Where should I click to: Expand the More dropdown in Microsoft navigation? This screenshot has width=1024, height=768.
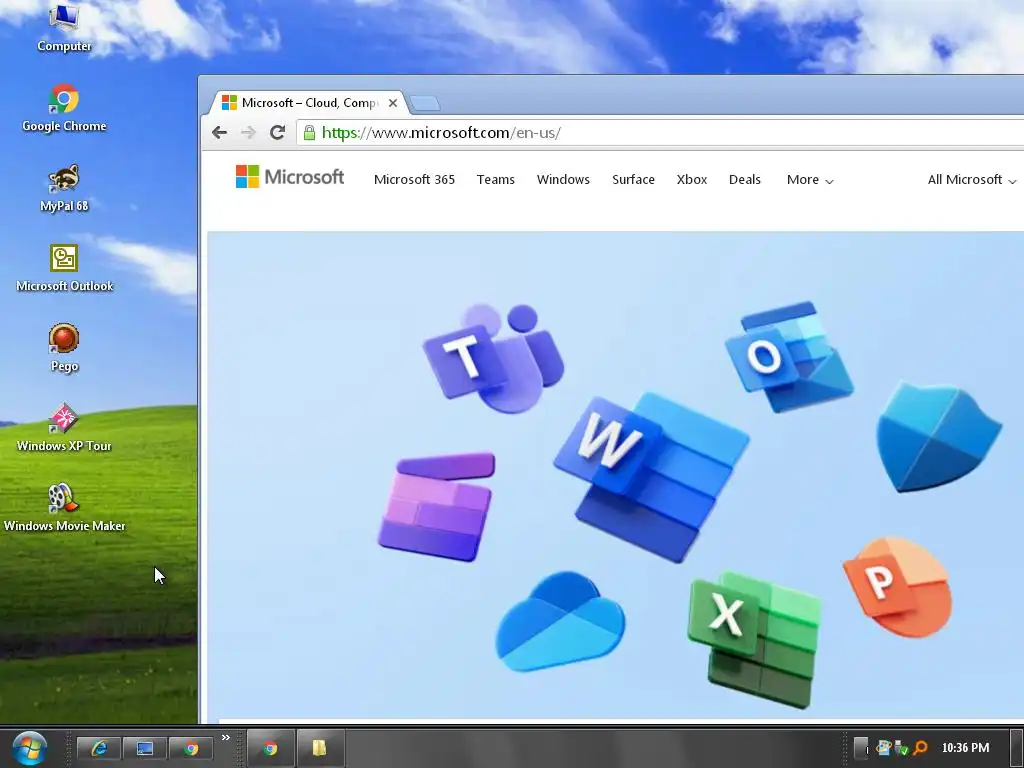pos(810,180)
